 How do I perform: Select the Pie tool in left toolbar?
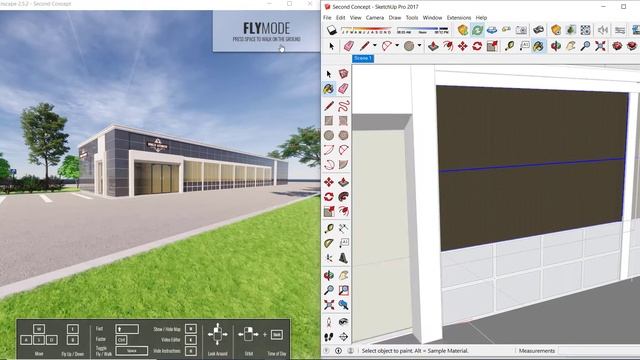(343, 164)
